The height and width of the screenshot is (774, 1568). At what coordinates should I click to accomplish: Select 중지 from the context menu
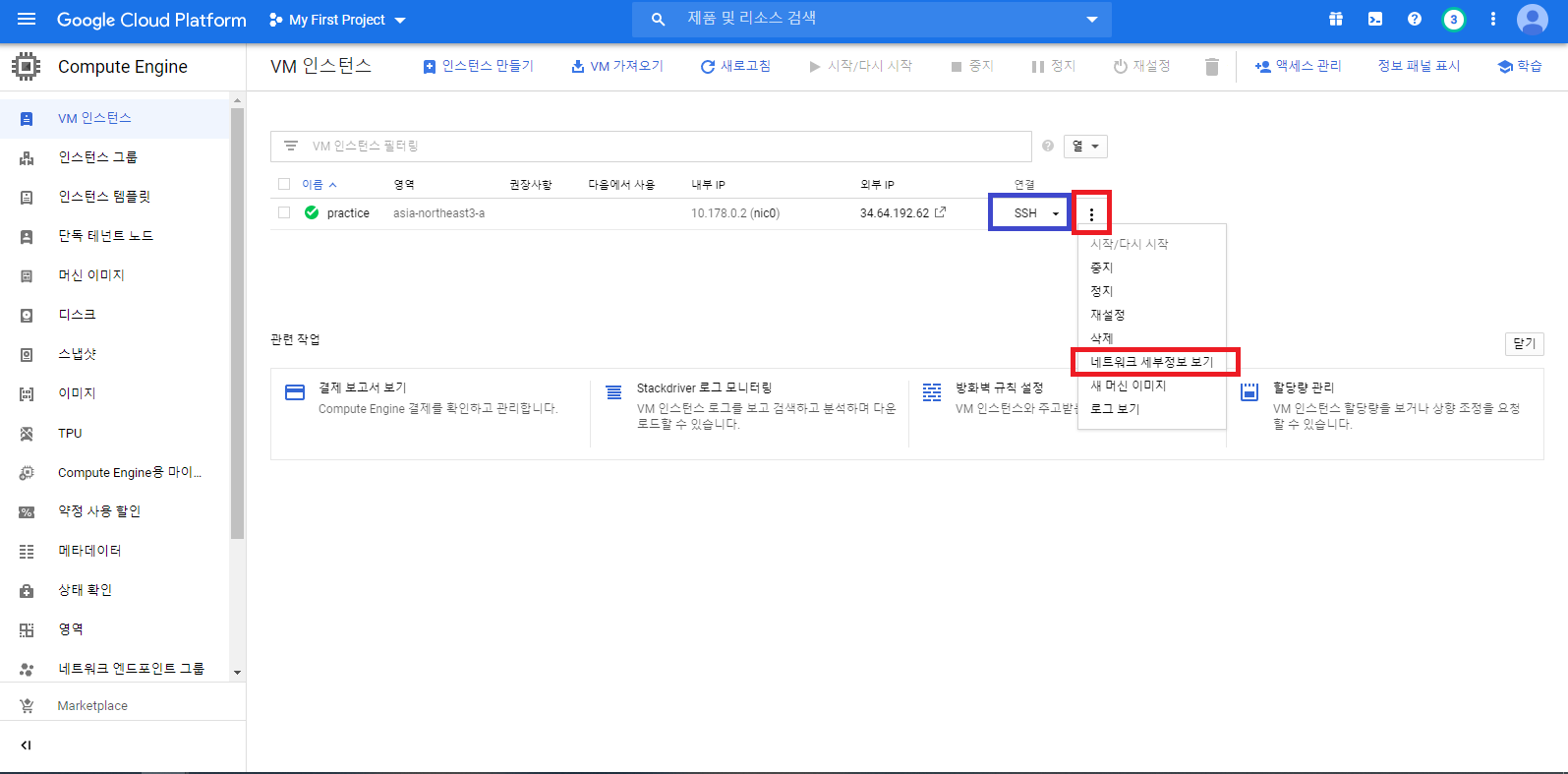click(x=1102, y=268)
